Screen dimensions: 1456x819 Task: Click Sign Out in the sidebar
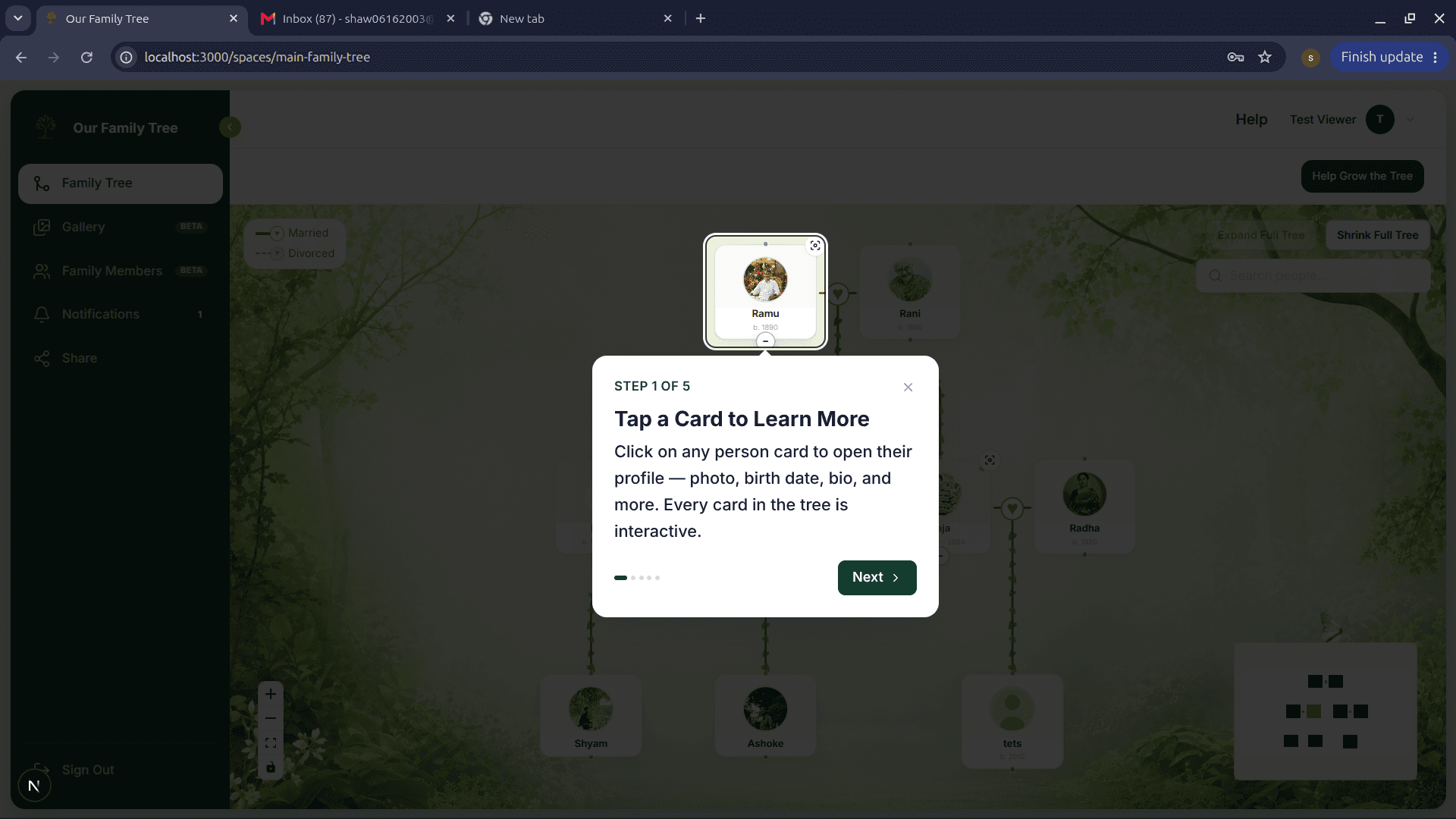pyautogui.click(x=74, y=770)
